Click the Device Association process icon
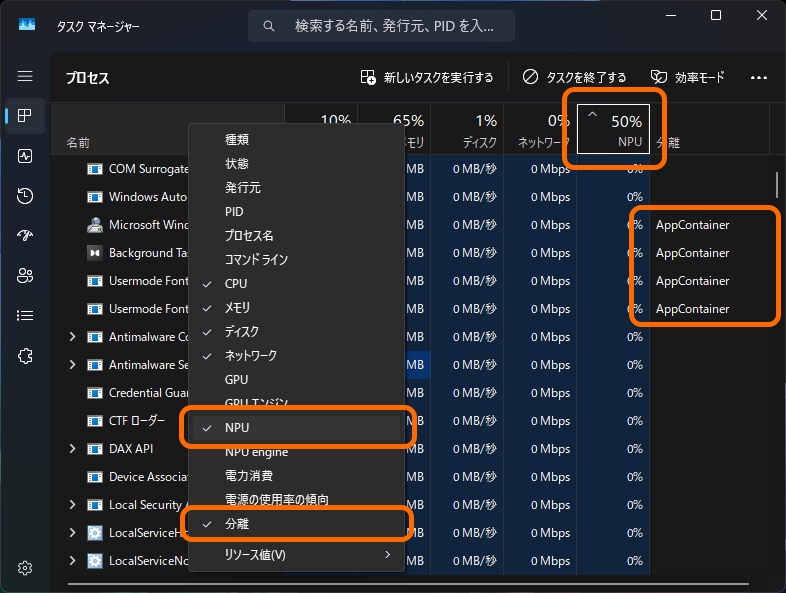Viewport: 786px width, 593px height. [x=95, y=477]
